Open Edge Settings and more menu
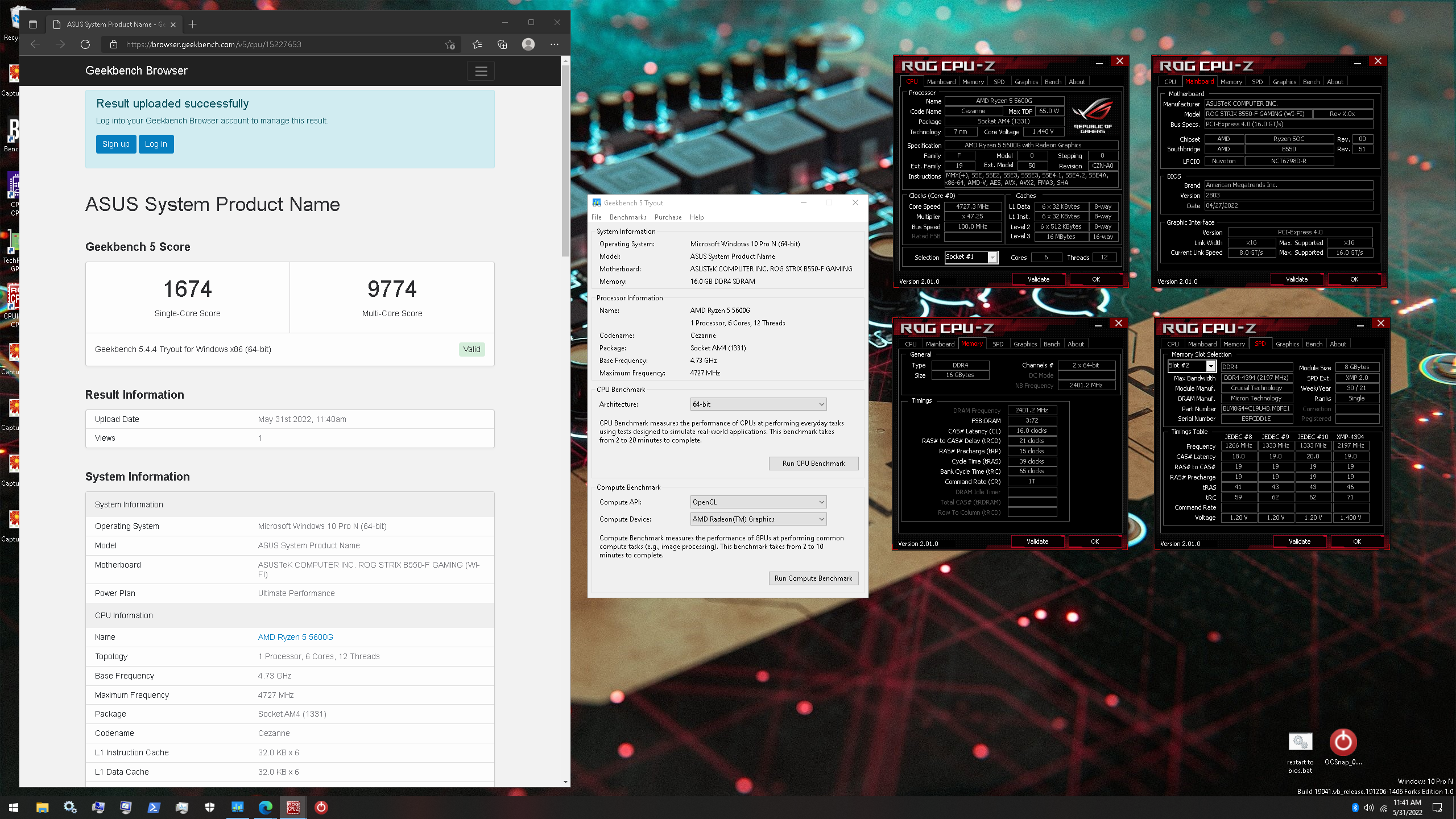This screenshot has width=1456, height=819. [555, 44]
